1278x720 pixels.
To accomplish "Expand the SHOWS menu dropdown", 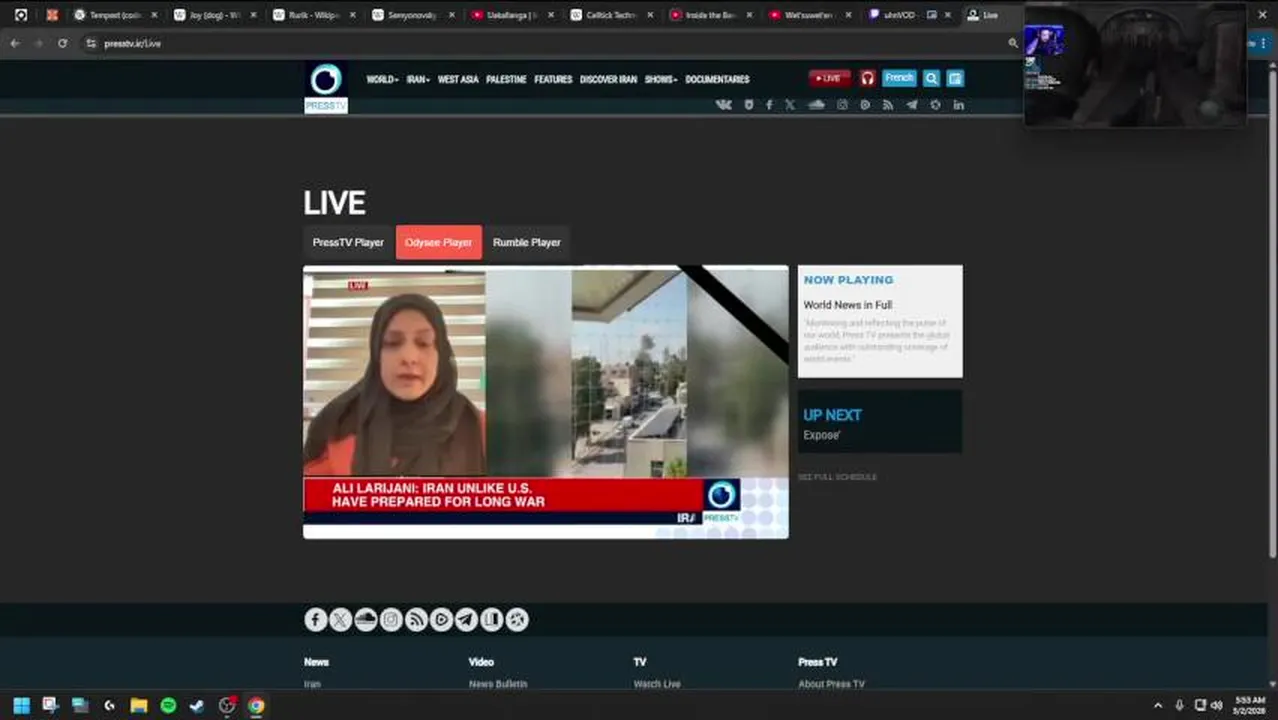I will tap(661, 79).
